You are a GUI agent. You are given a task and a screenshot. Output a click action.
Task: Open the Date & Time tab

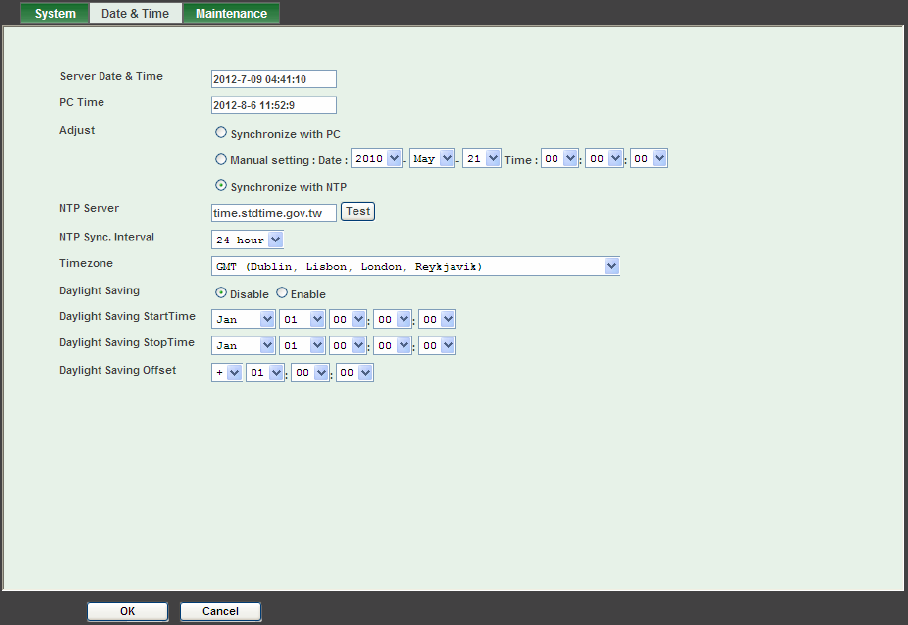pos(136,13)
